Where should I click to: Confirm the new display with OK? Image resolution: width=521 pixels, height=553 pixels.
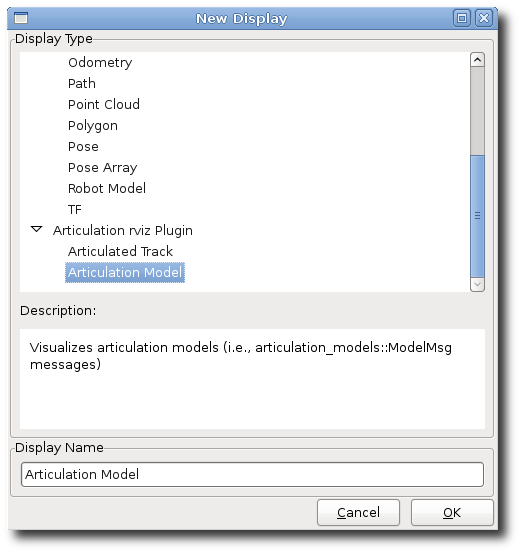coord(452,512)
